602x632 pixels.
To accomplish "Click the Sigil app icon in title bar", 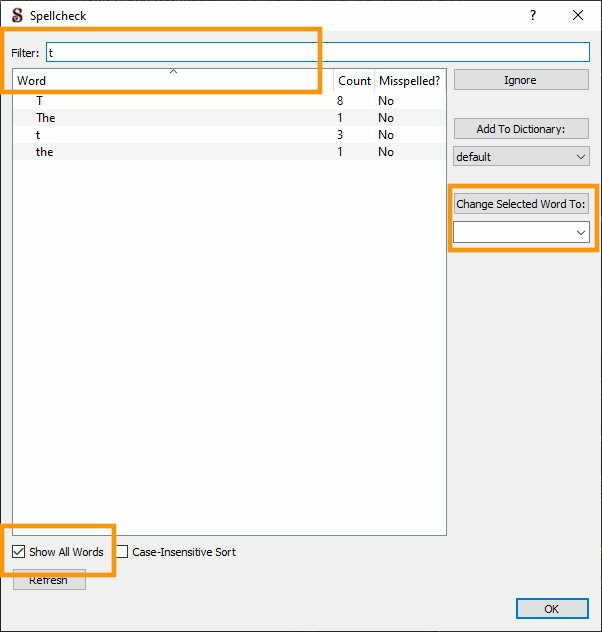I will tap(16, 15).
